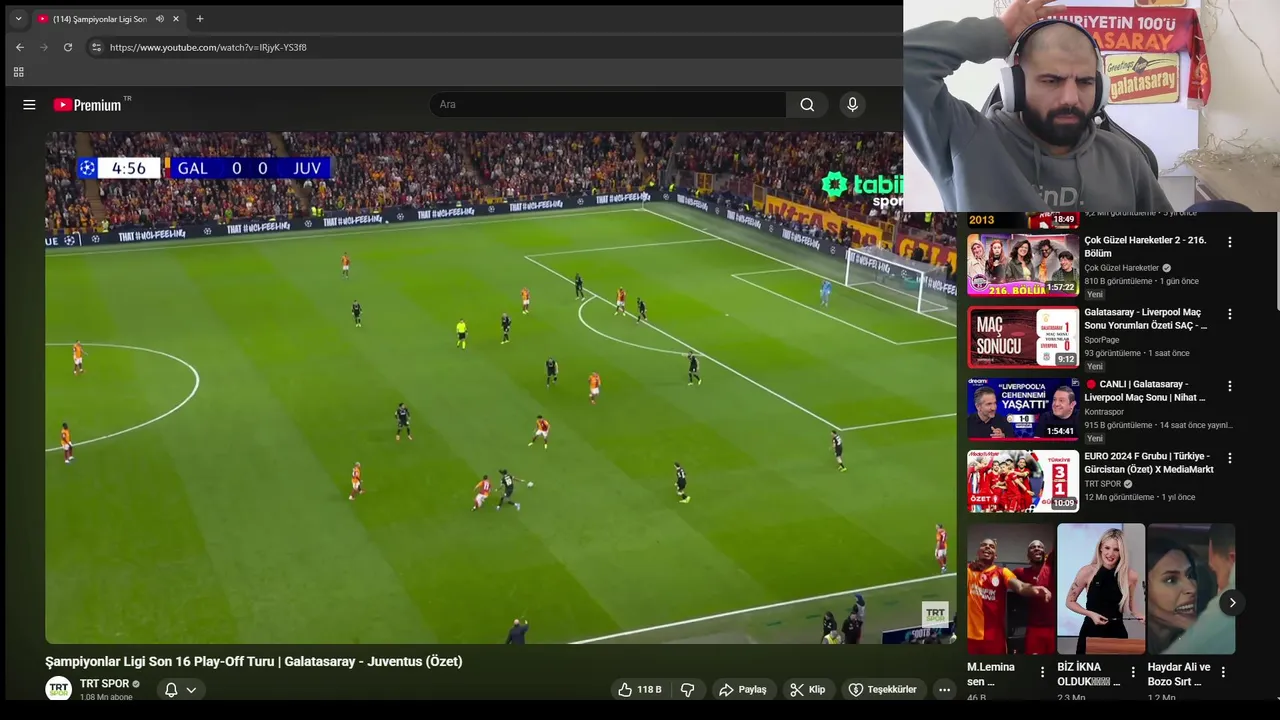The width and height of the screenshot is (1280, 720).
Task: Start voice search with the microphone icon
Action: pyautogui.click(x=852, y=105)
